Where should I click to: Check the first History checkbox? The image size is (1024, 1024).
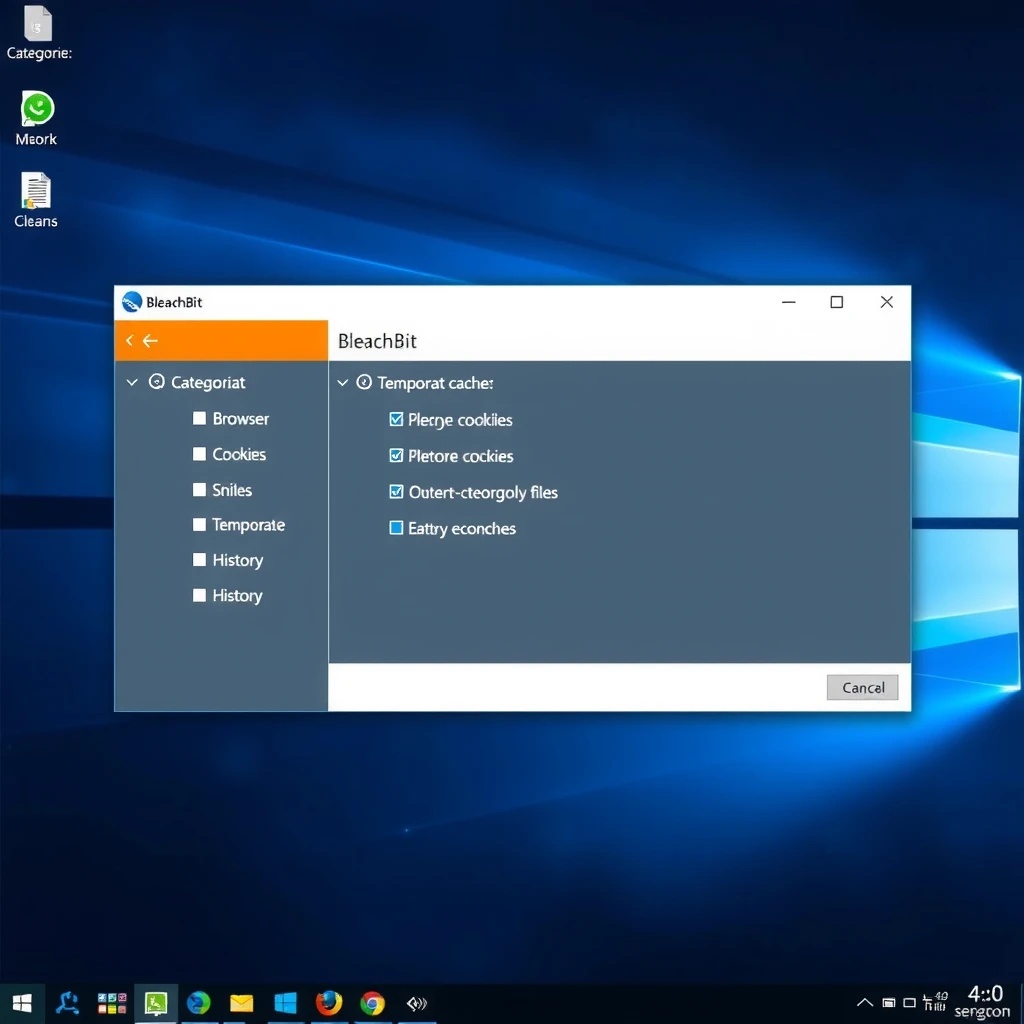[199, 560]
